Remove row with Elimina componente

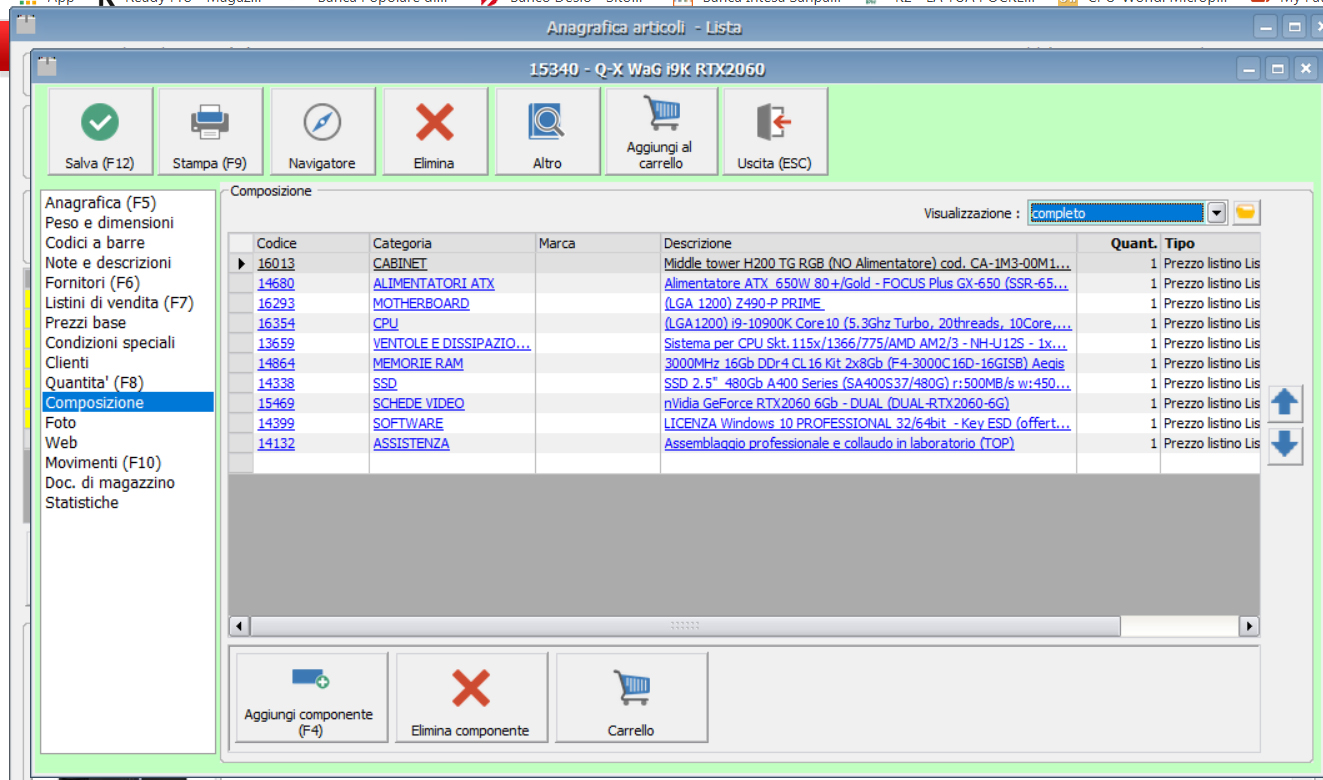click(x=471, y=697)
